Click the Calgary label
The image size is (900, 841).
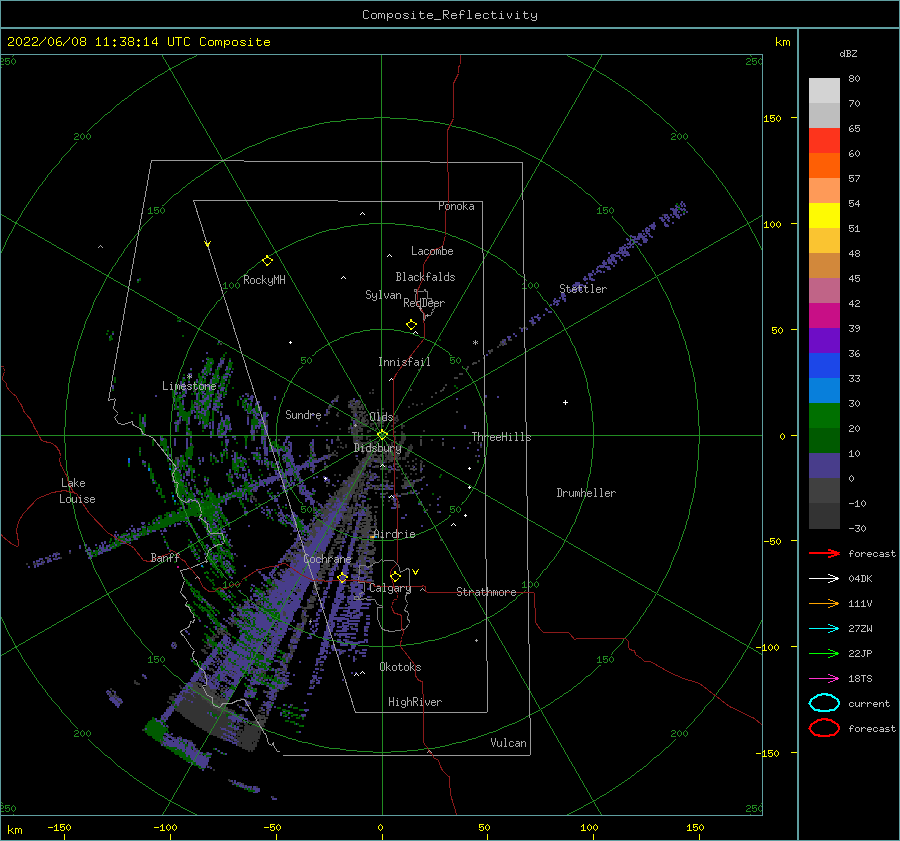coord(390,588)
